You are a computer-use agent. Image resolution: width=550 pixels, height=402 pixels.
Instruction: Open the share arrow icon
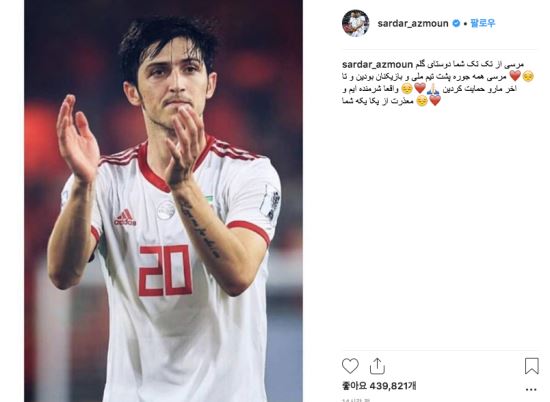377,366
